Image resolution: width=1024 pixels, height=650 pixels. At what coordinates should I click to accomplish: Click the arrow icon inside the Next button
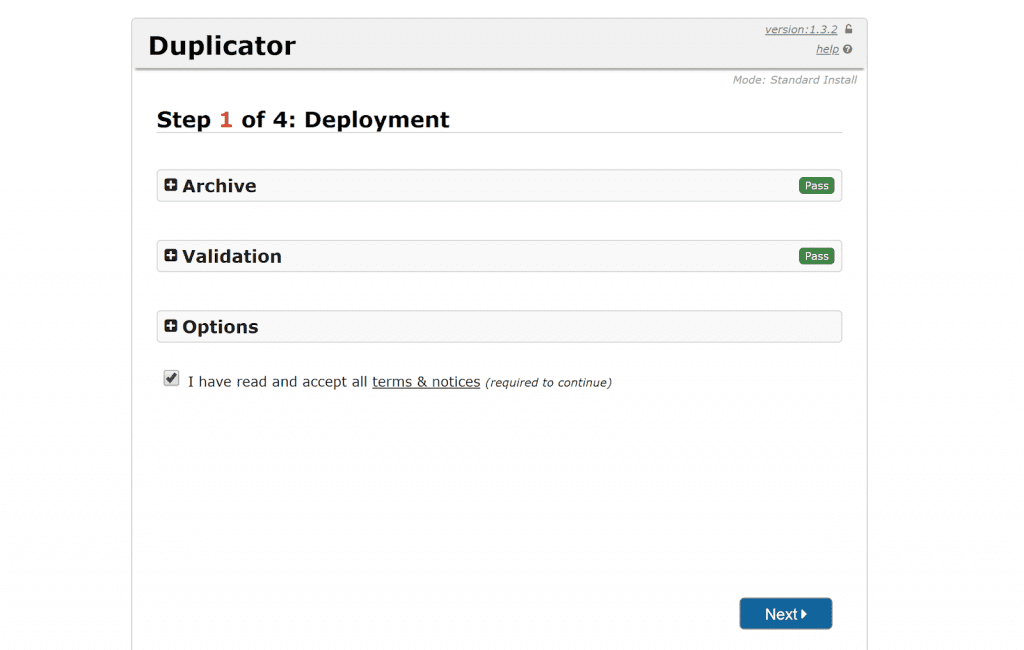(801, 613)
